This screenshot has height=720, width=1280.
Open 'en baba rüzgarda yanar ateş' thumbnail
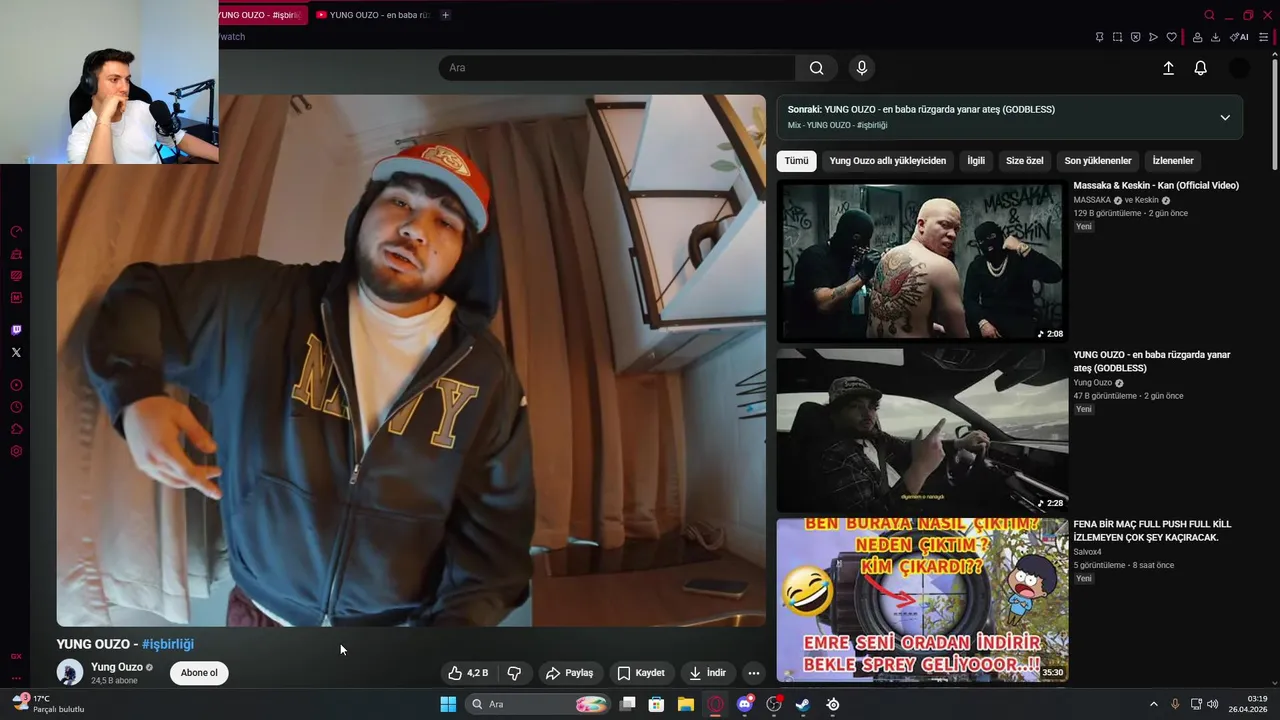922,430
